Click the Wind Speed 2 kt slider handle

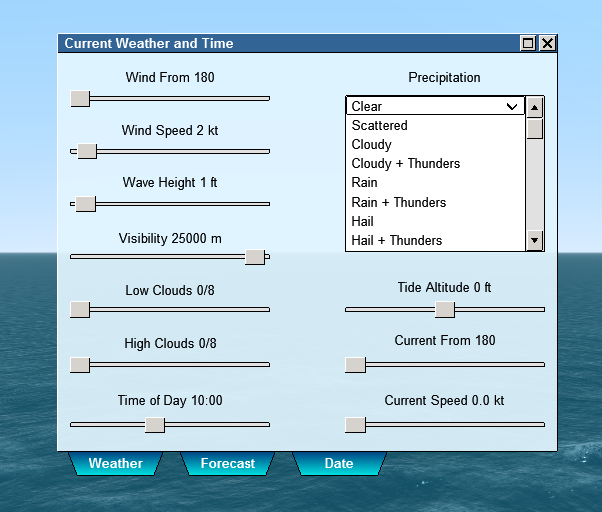coord(87,151)
